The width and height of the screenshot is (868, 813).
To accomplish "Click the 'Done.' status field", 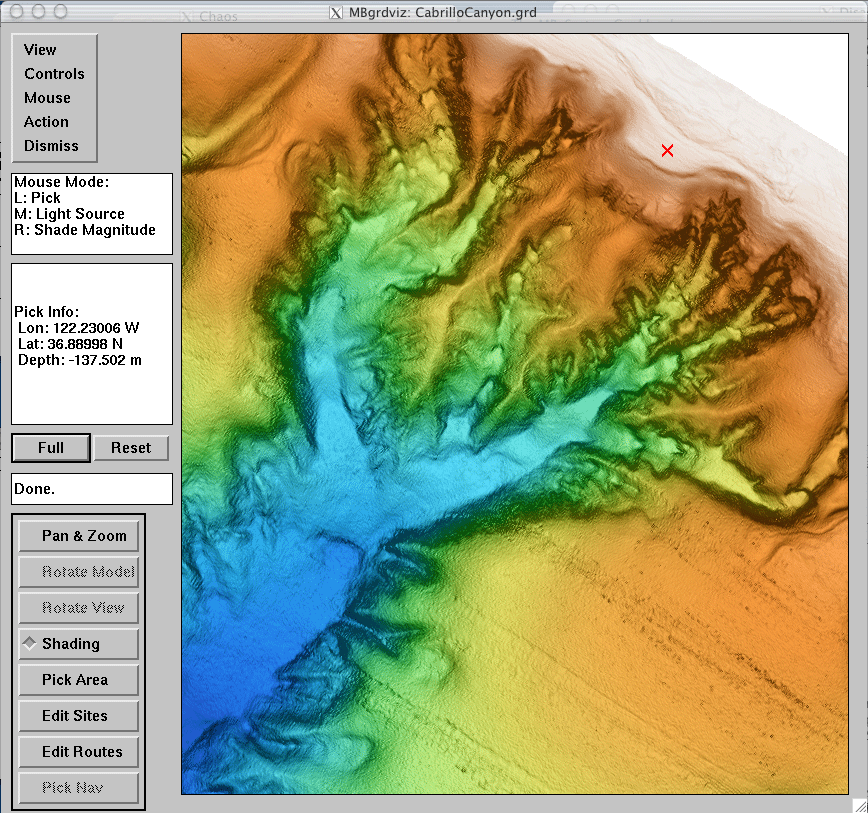I will tap(91, 489).
